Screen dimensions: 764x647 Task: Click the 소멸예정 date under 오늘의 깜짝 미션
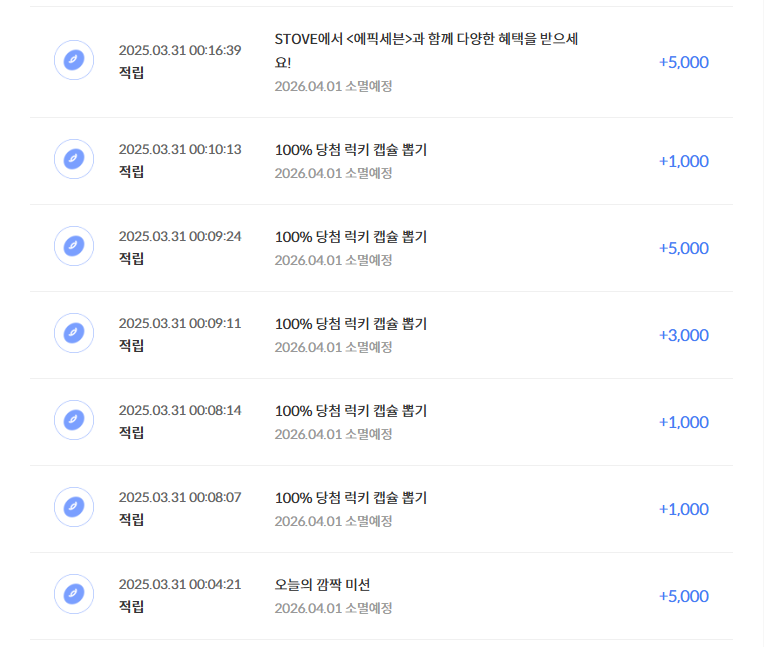pyautogui.click(x=333, y=608)
